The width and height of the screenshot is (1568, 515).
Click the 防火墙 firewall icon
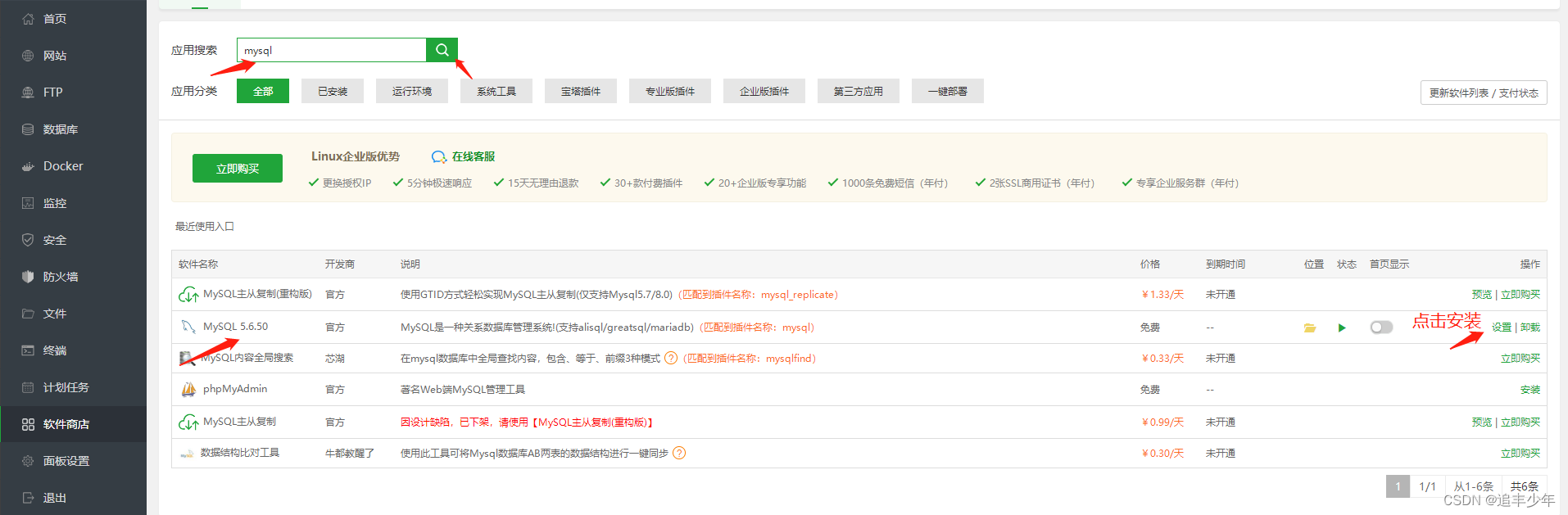[x=28, y=277]
